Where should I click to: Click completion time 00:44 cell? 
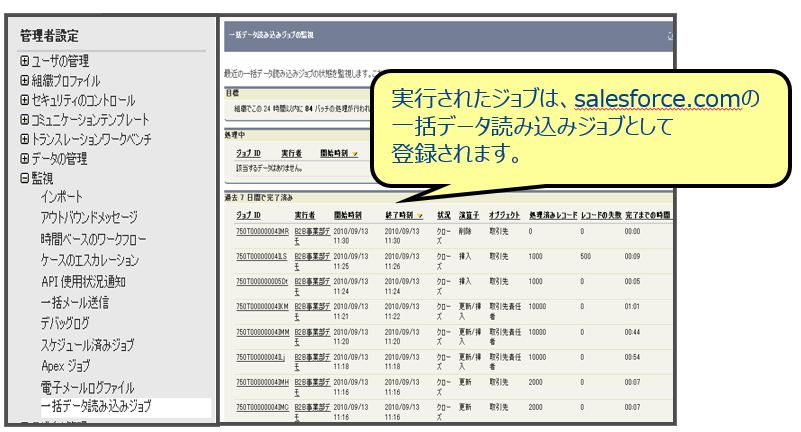[x=632, y=332]
